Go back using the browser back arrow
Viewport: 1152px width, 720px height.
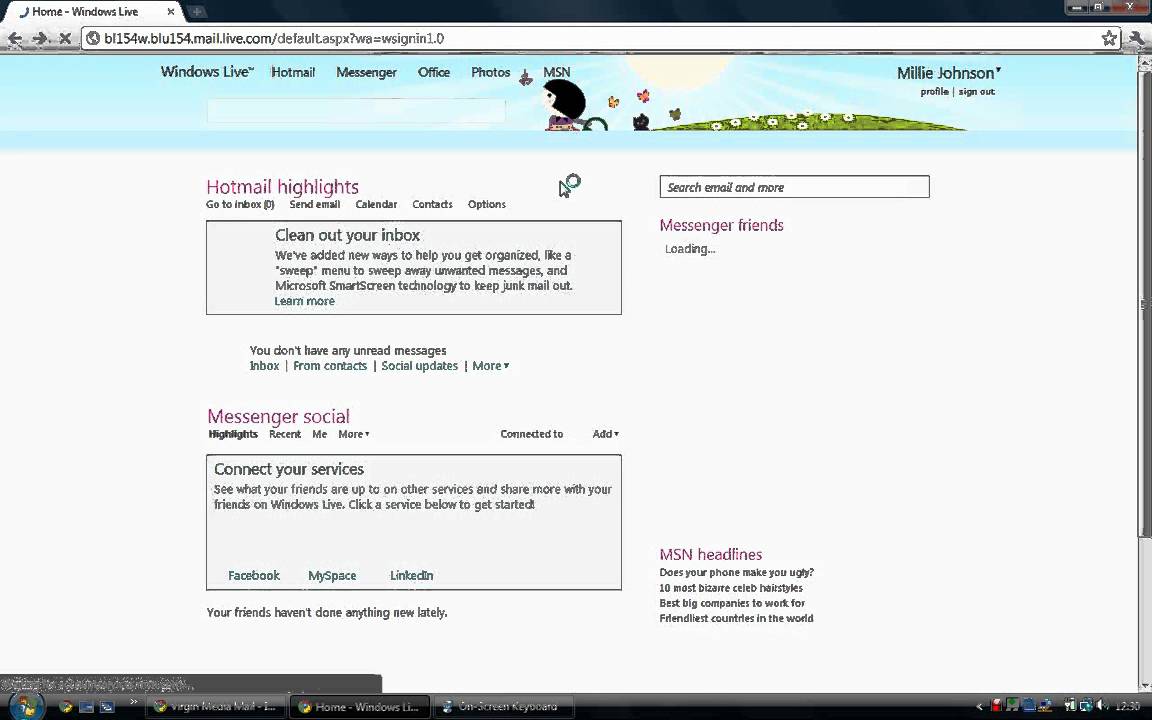tap(15, 38)
